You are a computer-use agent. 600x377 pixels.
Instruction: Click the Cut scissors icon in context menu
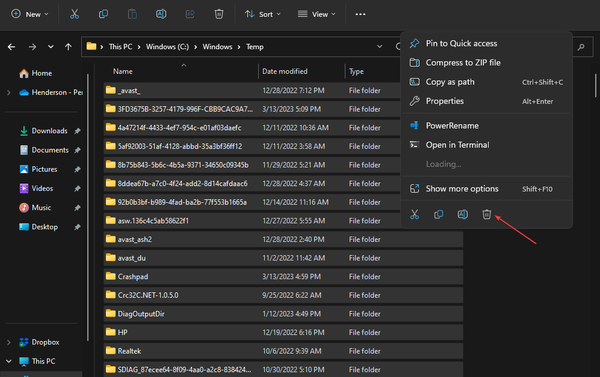click(414, 214)
